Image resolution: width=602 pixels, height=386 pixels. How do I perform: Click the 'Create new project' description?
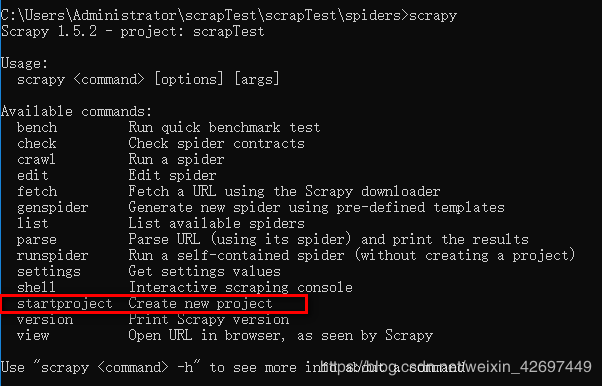pyautogui.click(x=200, y=304)
